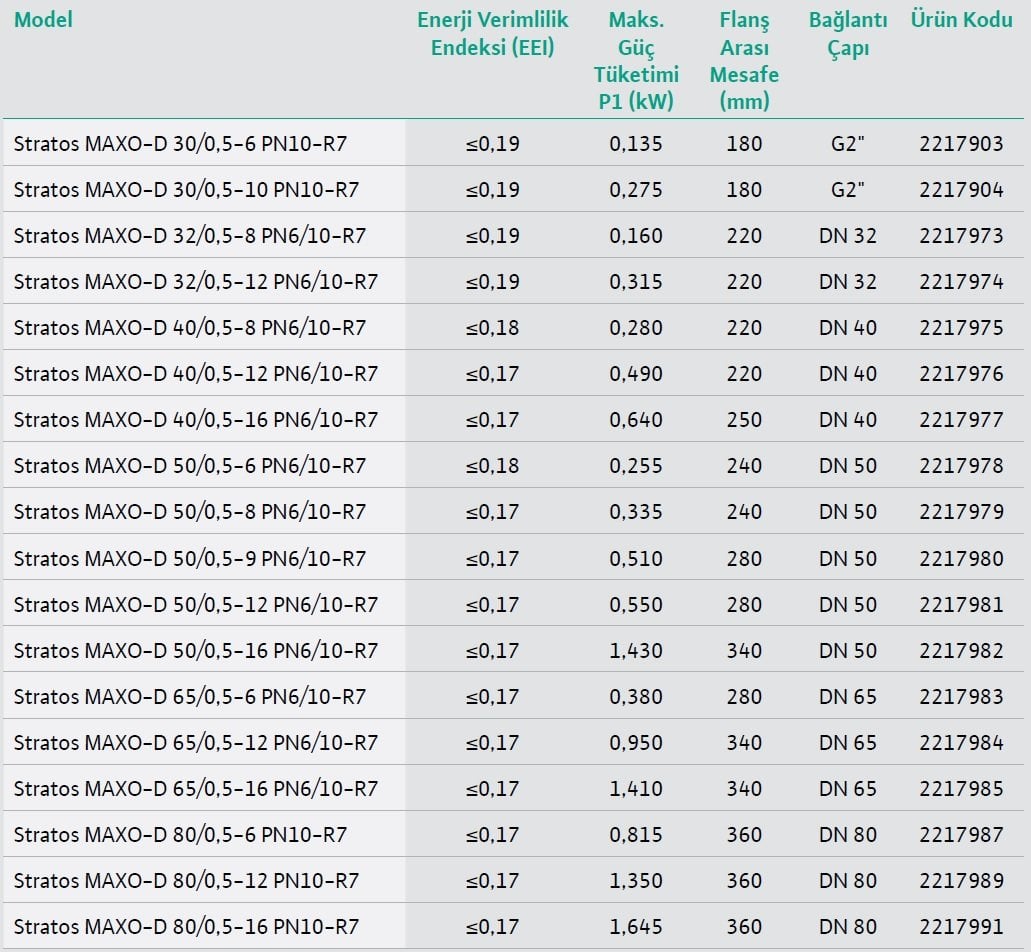Click power value 0,490
This screenshot has height=952, width=1031.
[x=636, y=373]
